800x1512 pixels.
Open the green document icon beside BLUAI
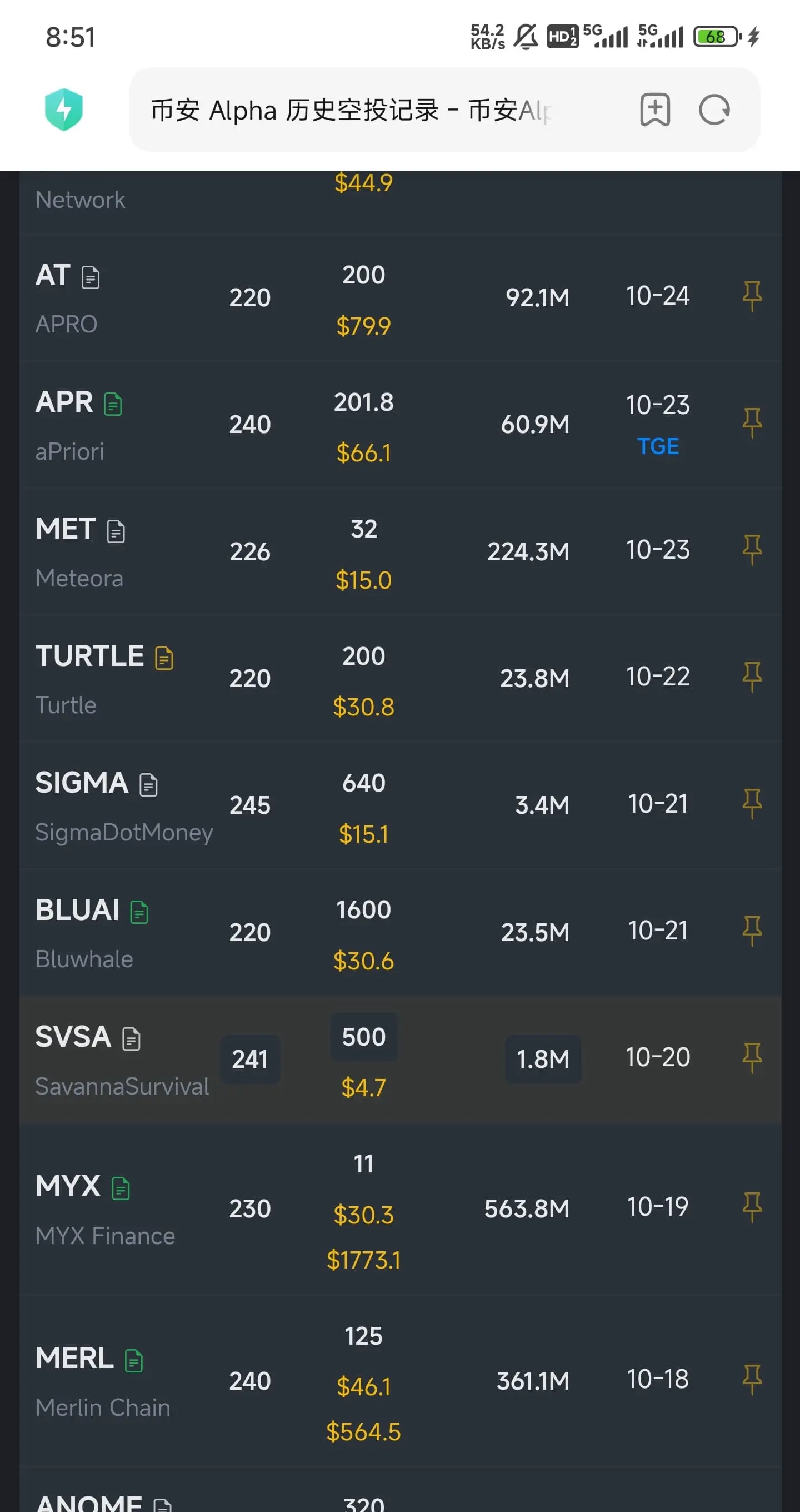[139, 912]
